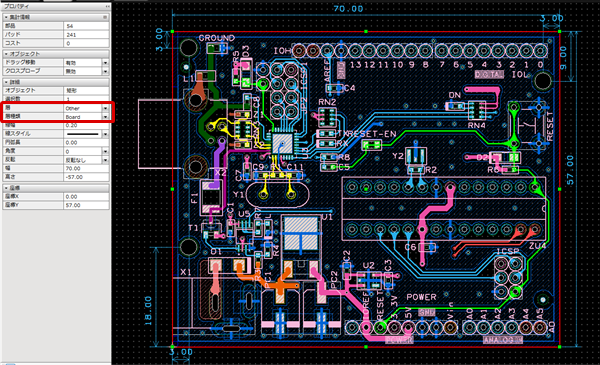Select the Y1 crystal component on board

coord(277,195)
